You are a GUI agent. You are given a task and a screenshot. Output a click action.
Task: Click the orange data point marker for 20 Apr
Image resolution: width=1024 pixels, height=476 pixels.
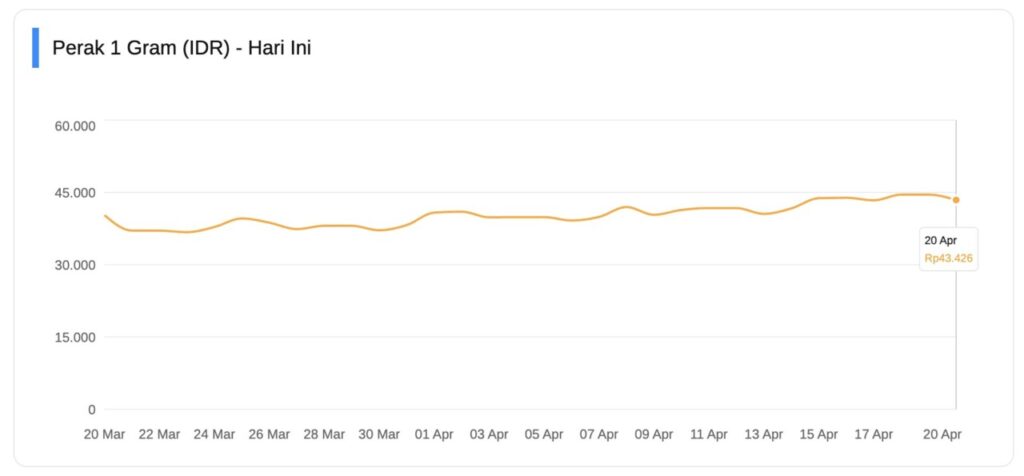(956, 200)
